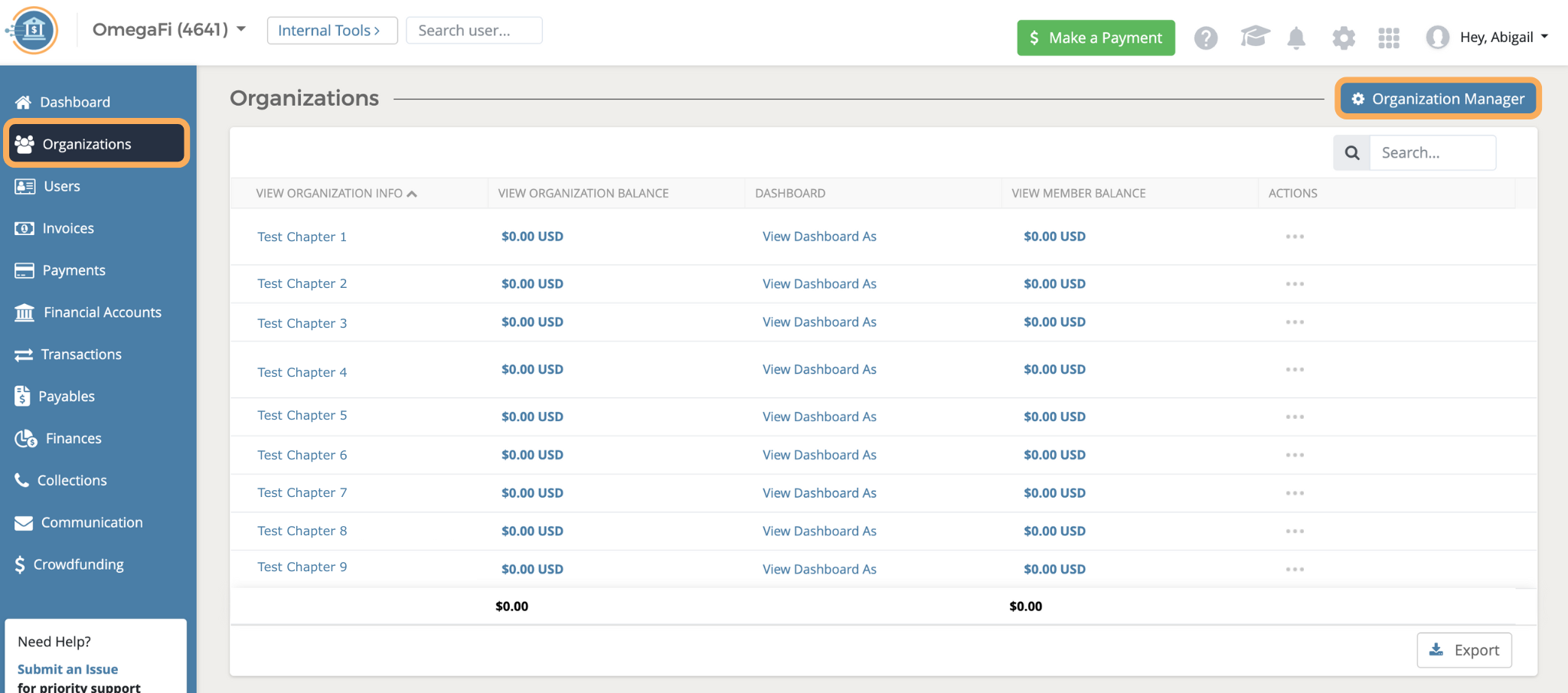Open actions ellipsis for Test Chapter 1
Screen dimensions: 1568x693
(x=1295, y=237)
